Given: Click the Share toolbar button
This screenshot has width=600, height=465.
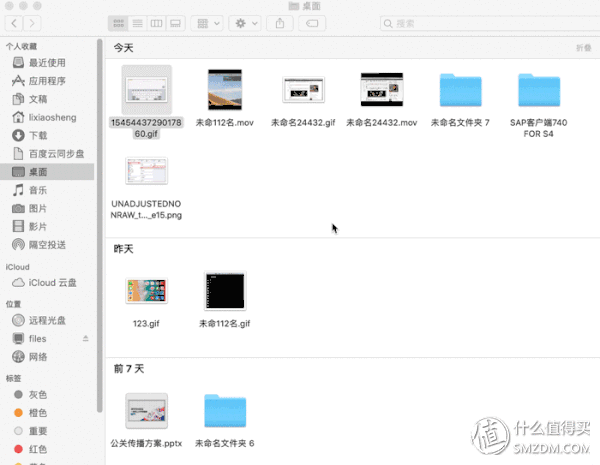Looking at the screenshot, I should tap(280, 23).
